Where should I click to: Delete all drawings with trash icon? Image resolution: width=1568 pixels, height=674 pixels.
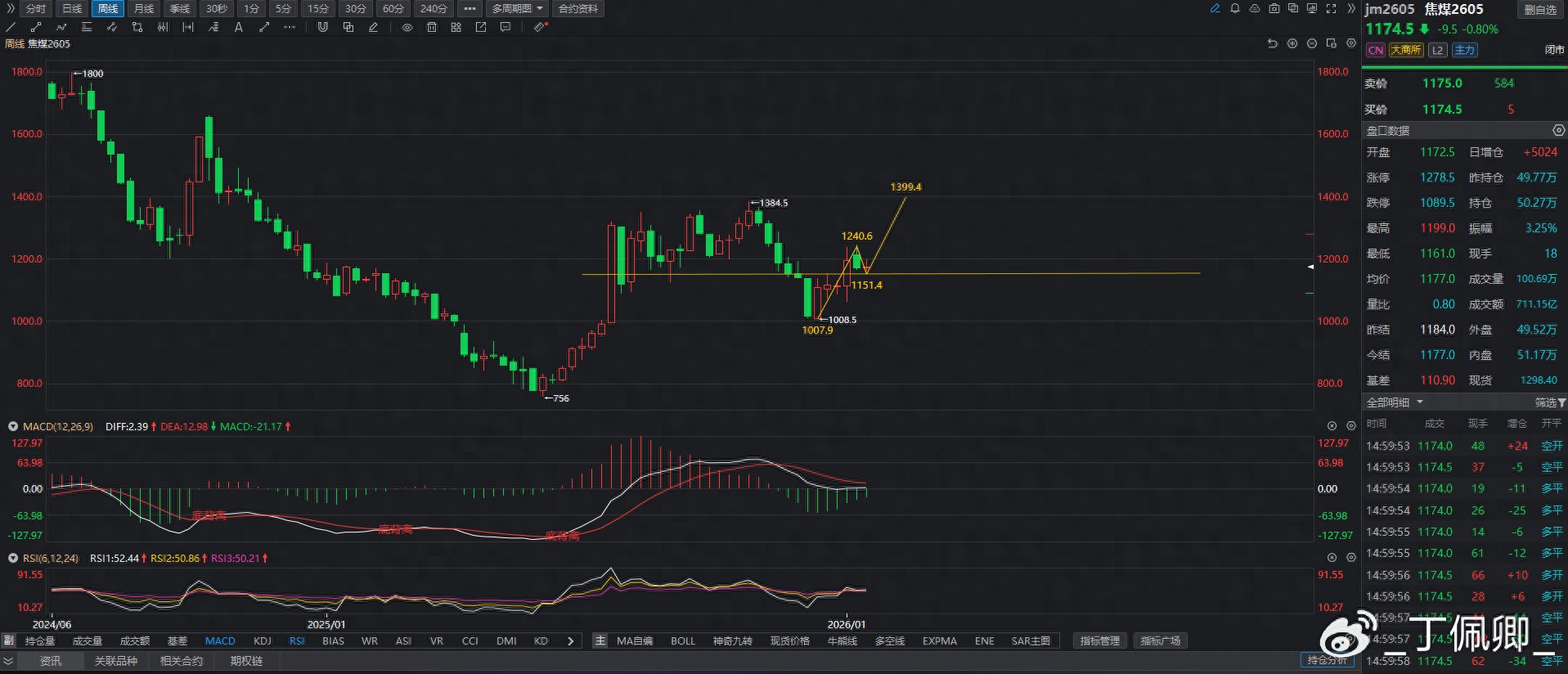[x=432, y=27]
